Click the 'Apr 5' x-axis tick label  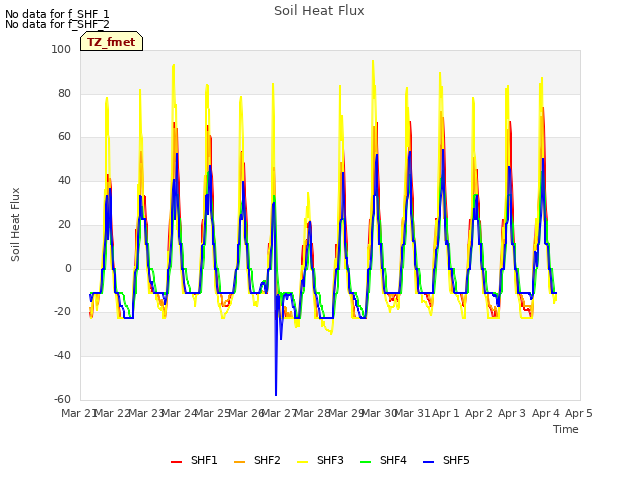[x=578, y=413]
